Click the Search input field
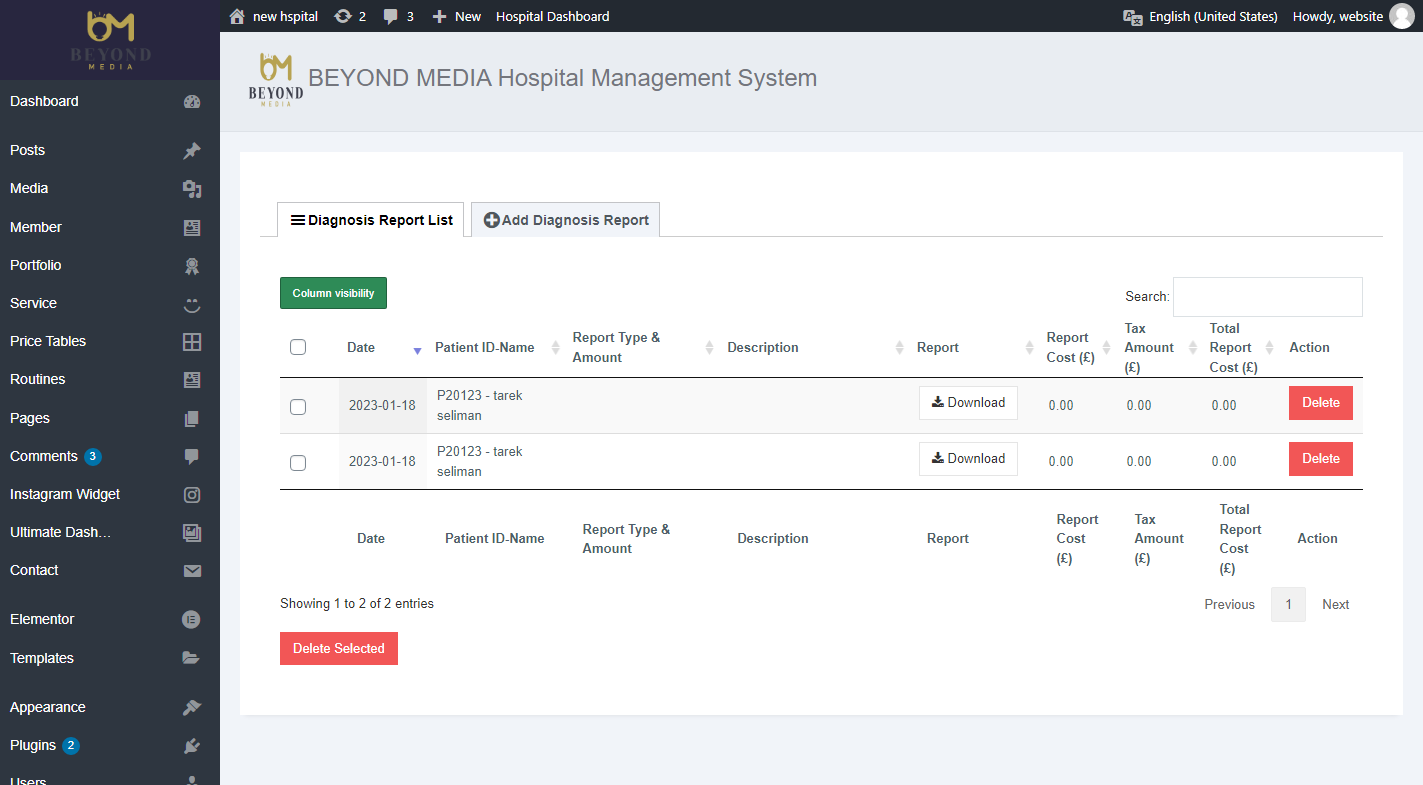1423x785 pixels. coord(1267,297)
